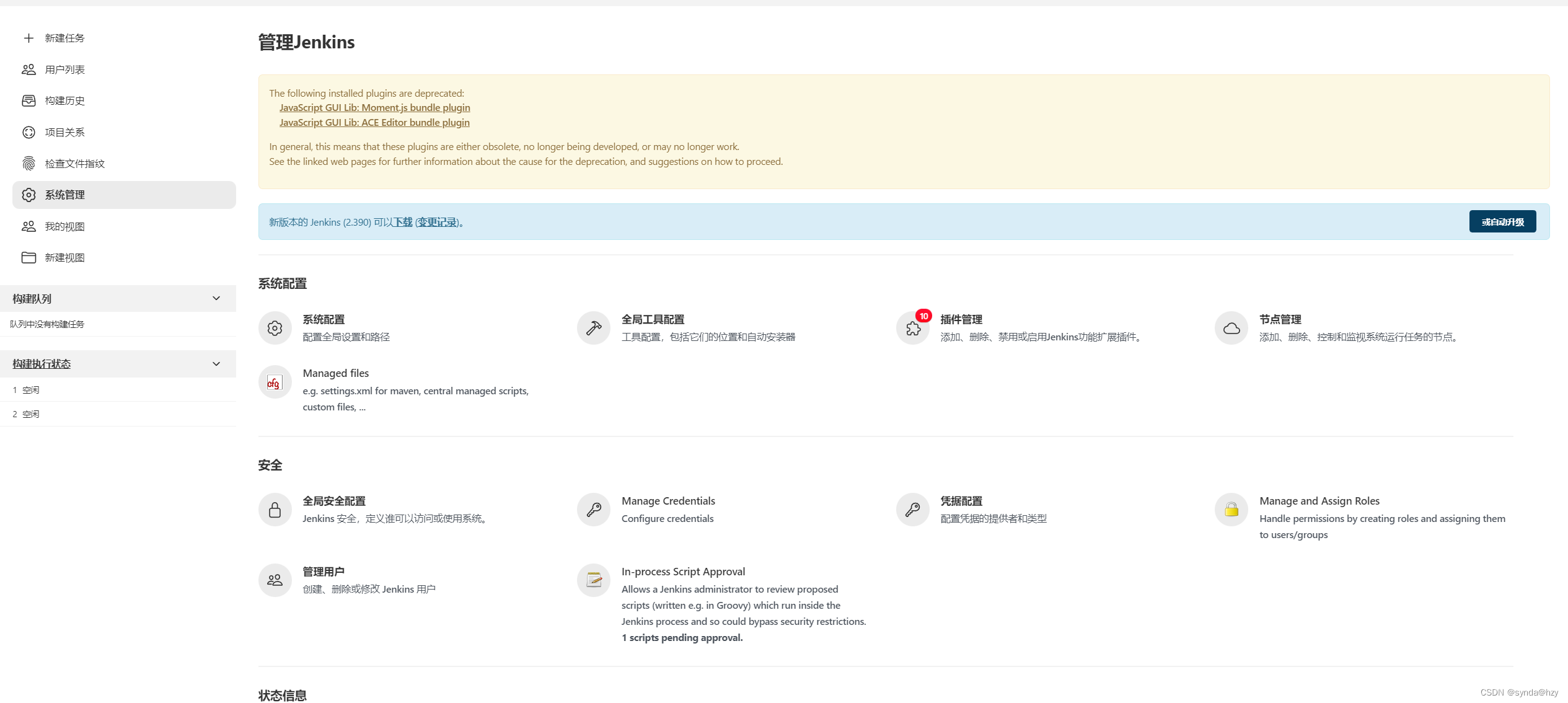The width and height of the screenshot is (1568, 703).
Task: Click the puzzle piece icon of 插件管理
Action: [x=912, y=329]
